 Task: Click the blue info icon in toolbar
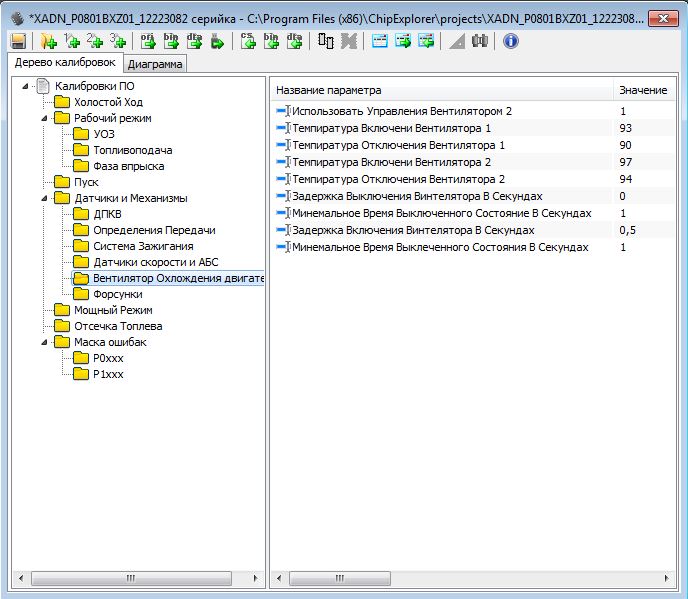click(x=510, y=41)
